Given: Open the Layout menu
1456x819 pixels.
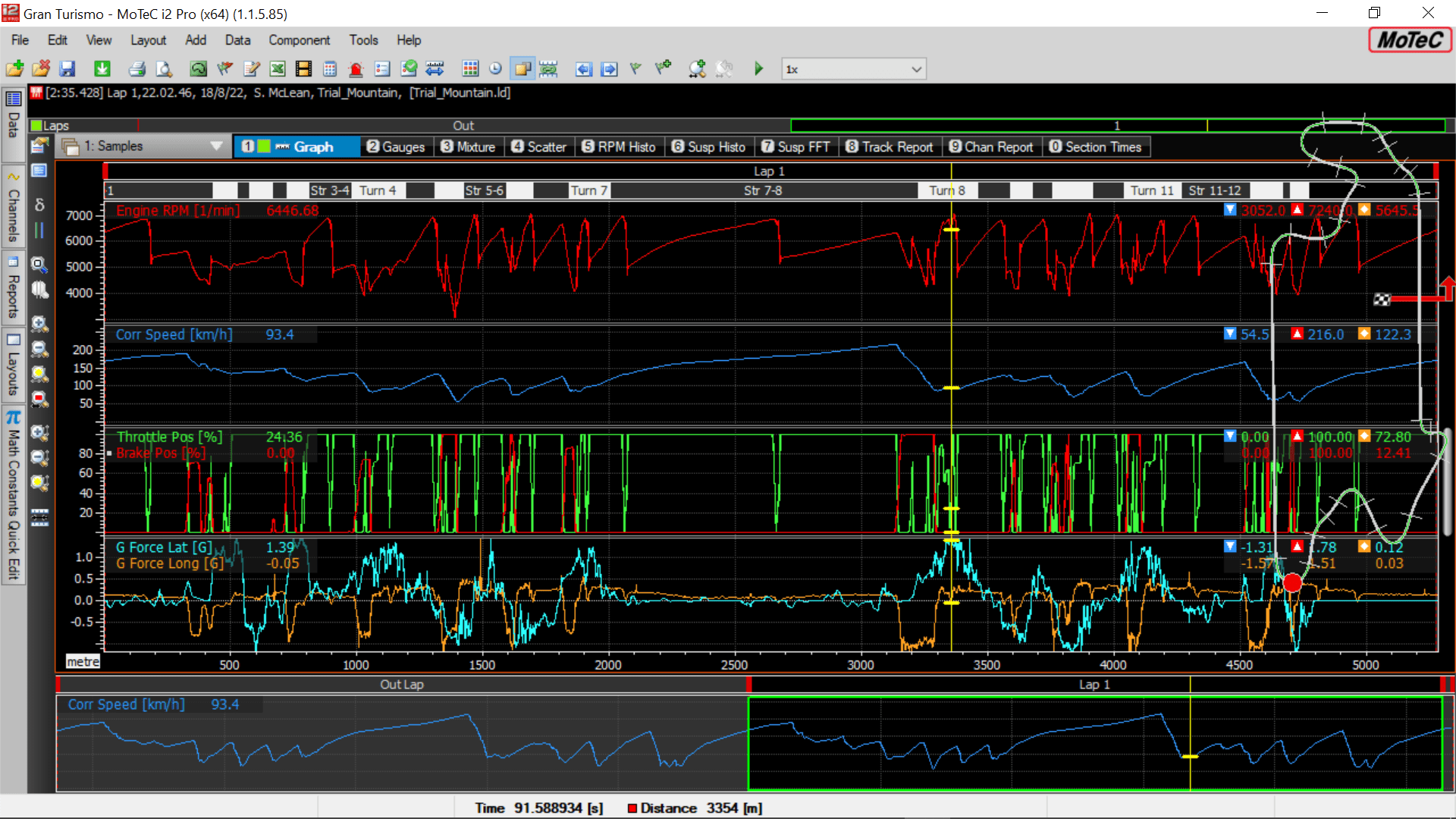Looking at the screenshot, I should click(x=148, y=40).
